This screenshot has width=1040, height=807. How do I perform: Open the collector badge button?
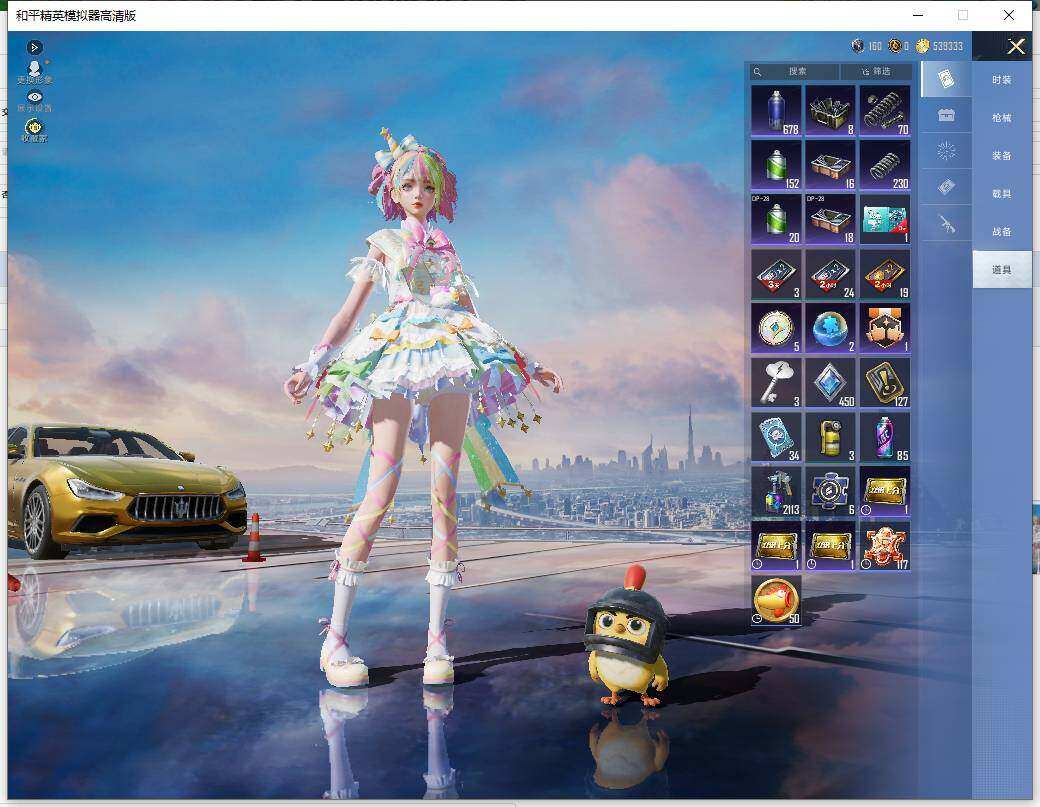tap(34, 130)
